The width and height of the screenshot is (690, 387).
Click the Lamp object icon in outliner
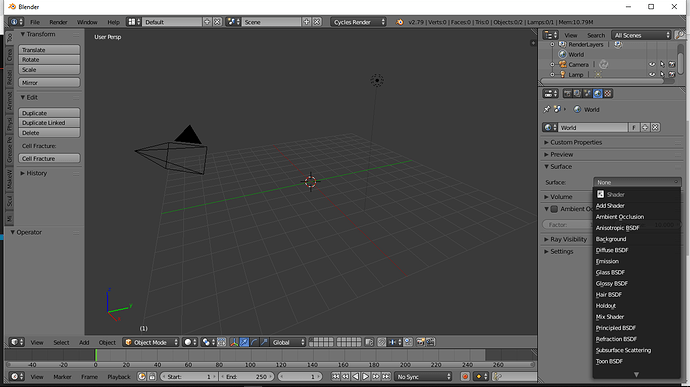(562, 74)
